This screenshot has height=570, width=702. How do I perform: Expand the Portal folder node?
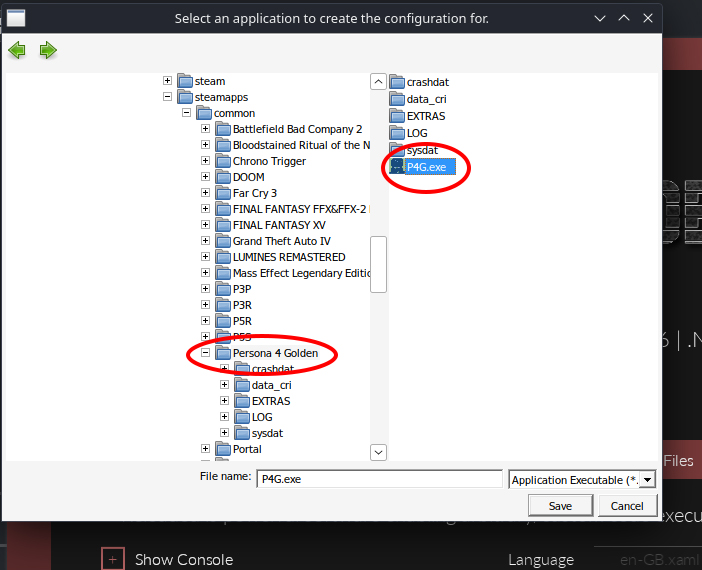coord(205,449)
